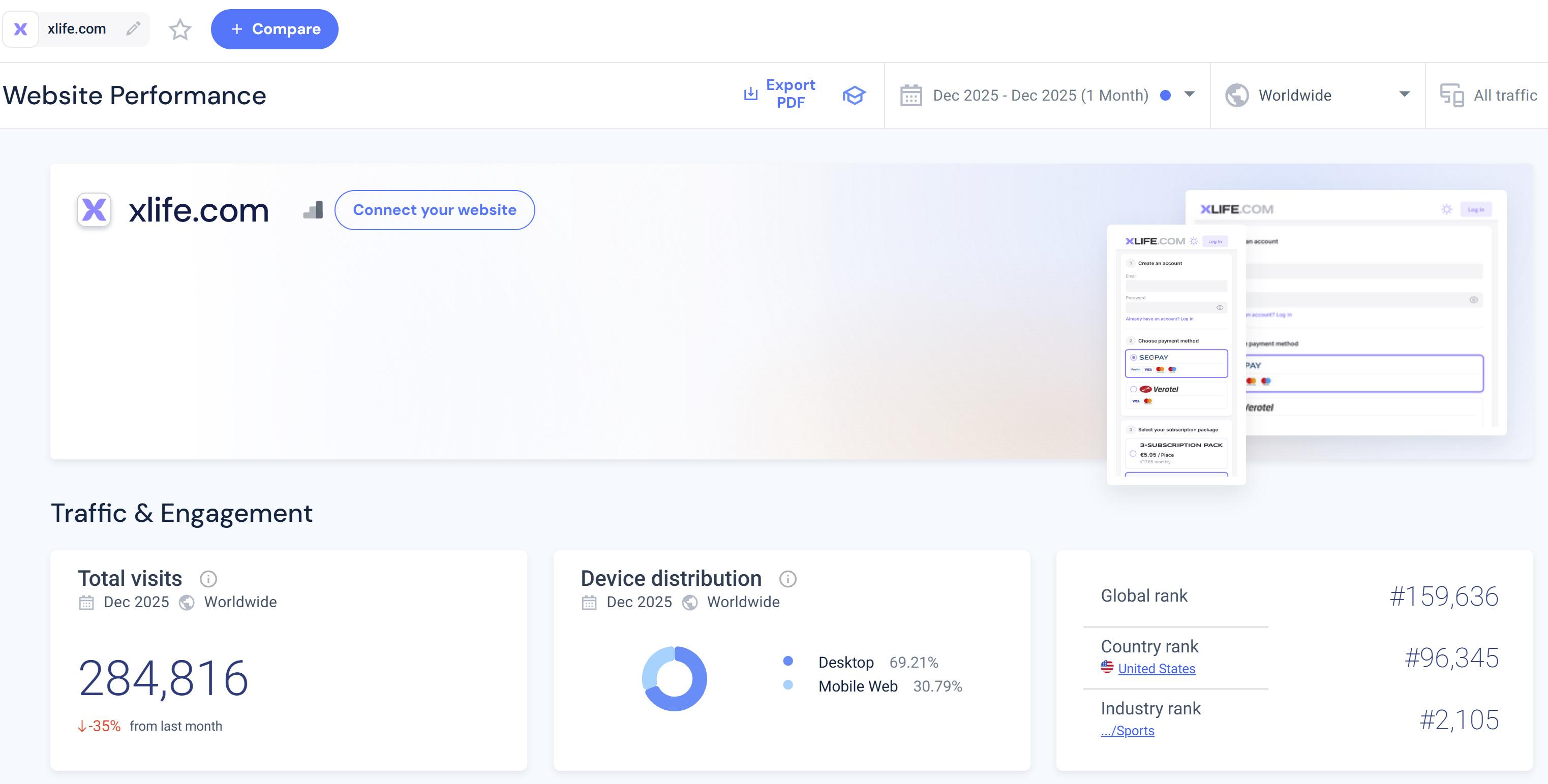Star xlife.com as a favorite
Viewport: 1548px width, 784px height.
tap(179, 29)
